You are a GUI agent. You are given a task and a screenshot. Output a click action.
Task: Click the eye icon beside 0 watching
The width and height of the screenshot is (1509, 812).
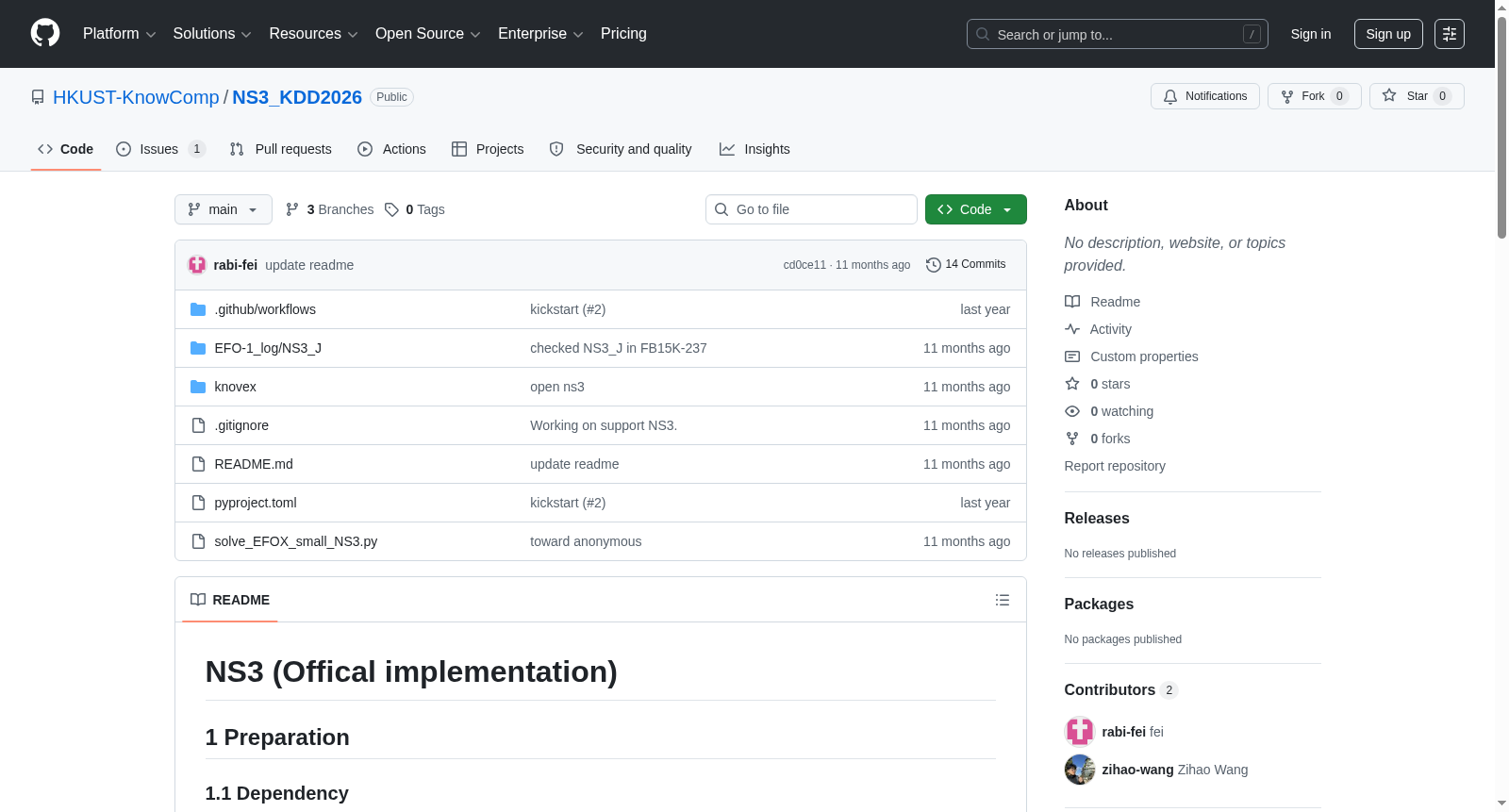(1072, 411)
